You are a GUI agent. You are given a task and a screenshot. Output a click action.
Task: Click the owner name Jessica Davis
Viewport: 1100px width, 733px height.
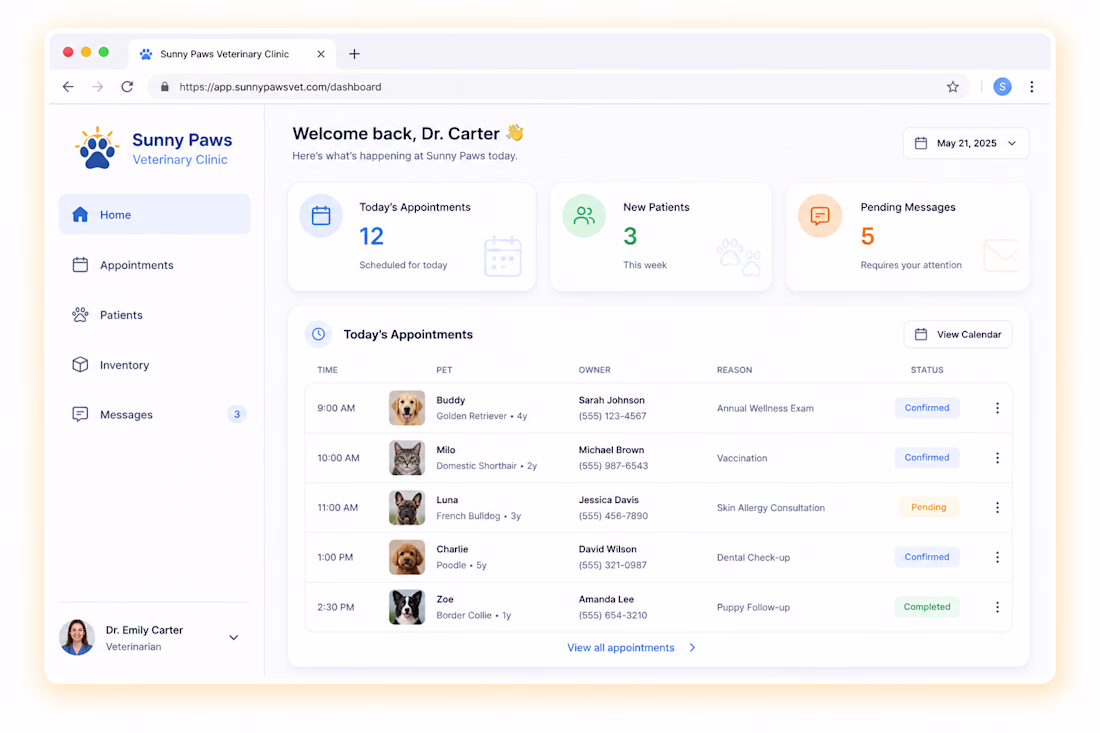(x=609, y=500)
